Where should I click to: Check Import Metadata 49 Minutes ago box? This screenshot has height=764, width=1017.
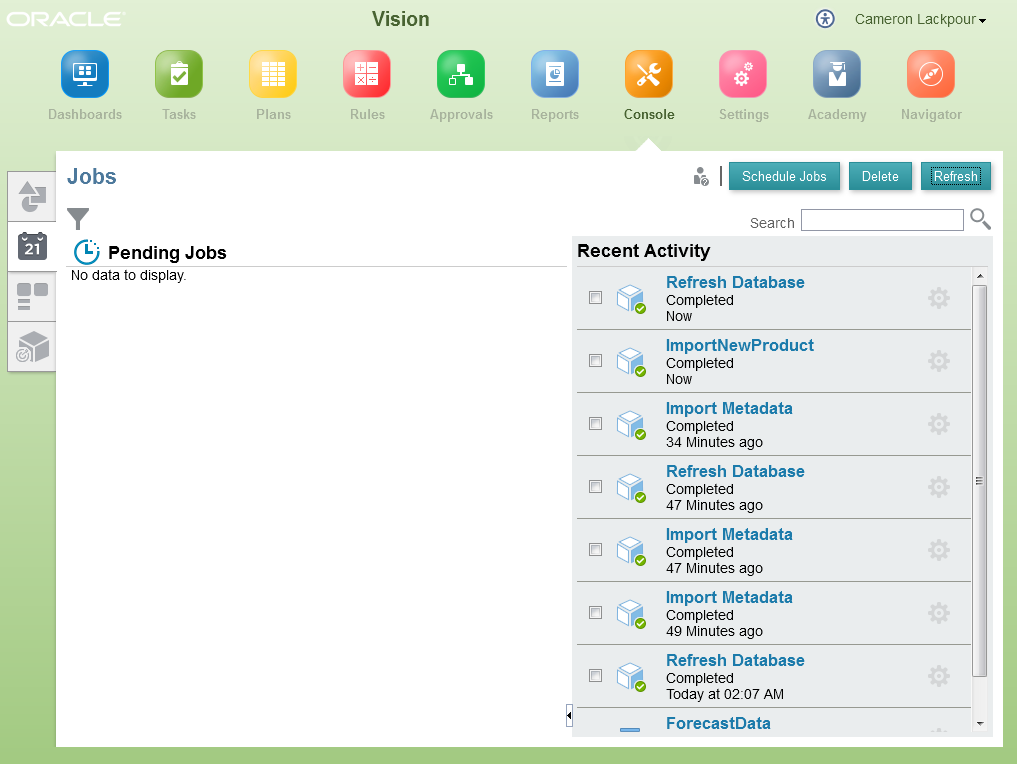click(595, 612)
